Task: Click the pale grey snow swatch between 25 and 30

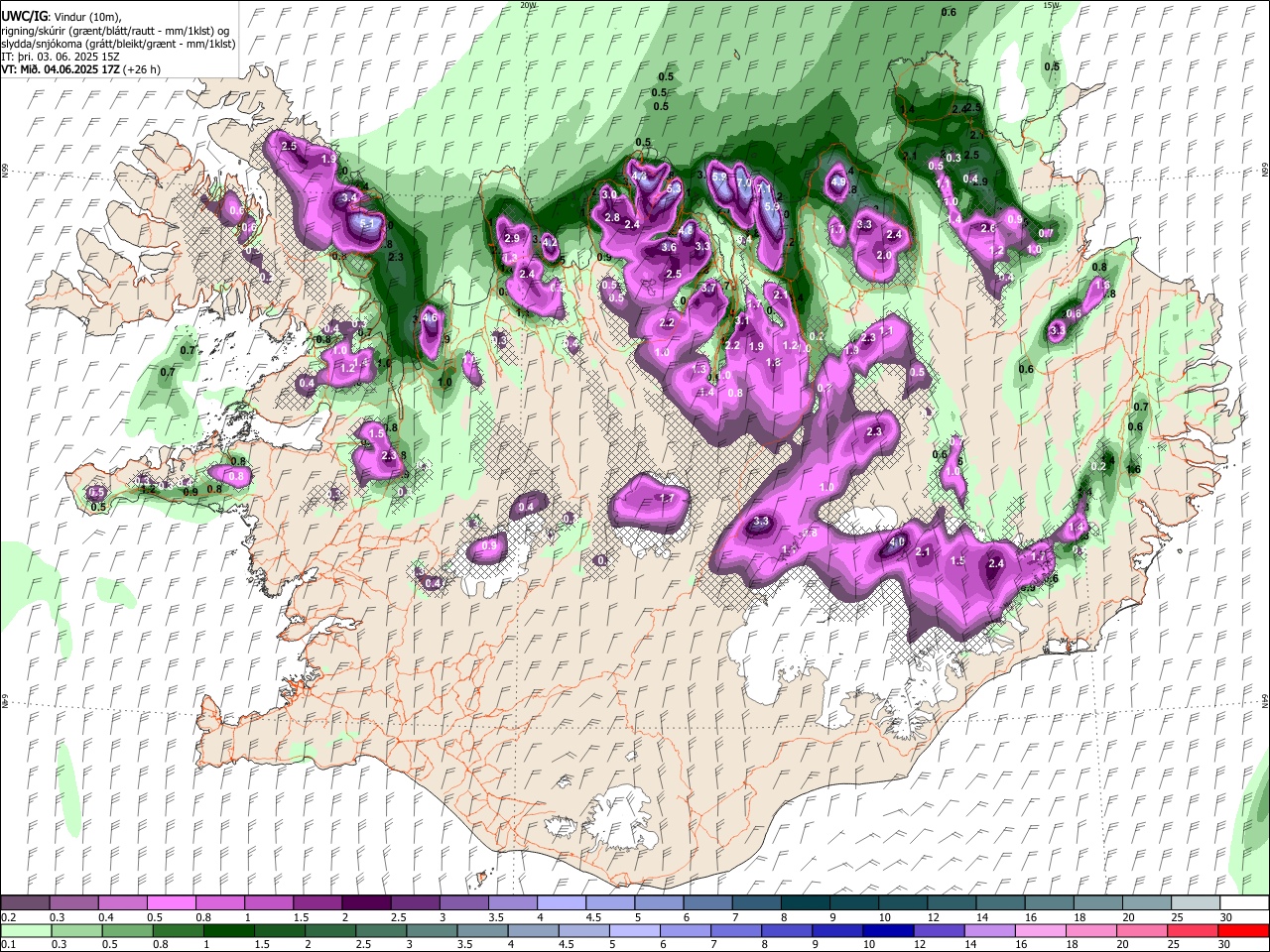Action: coord(1196,903)
